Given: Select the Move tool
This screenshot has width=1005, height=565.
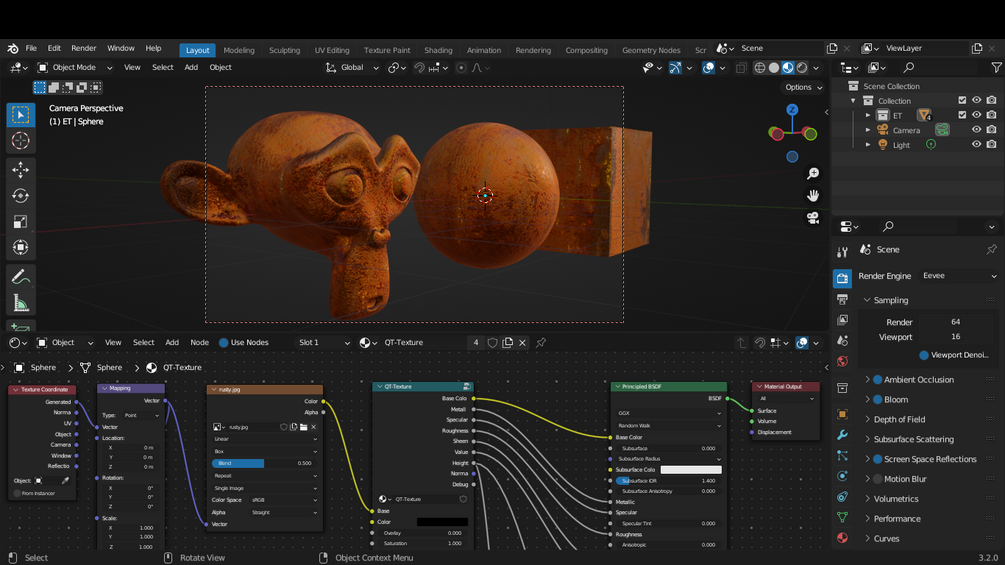Looking at the screenshot, I should (x=20, y=170).
